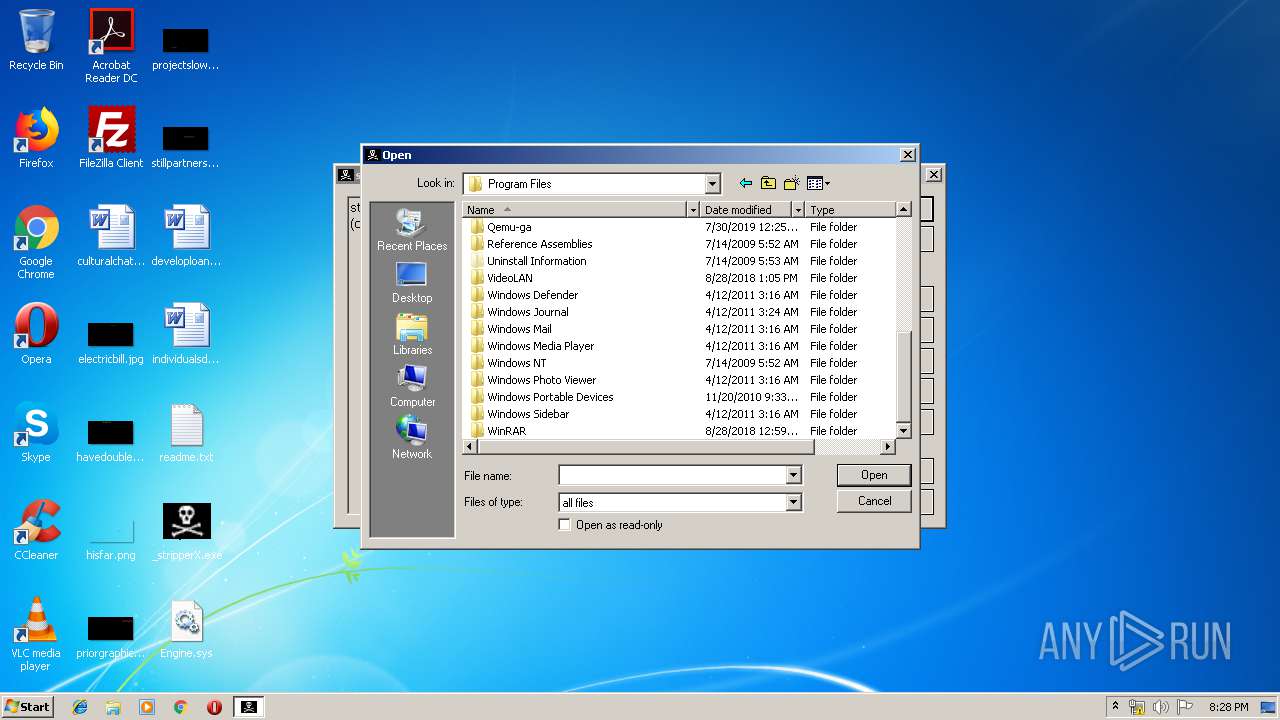The image size is (1280, 720).
Task: Enable Open as read-only checkbox
Action: [x=565, y=524]
